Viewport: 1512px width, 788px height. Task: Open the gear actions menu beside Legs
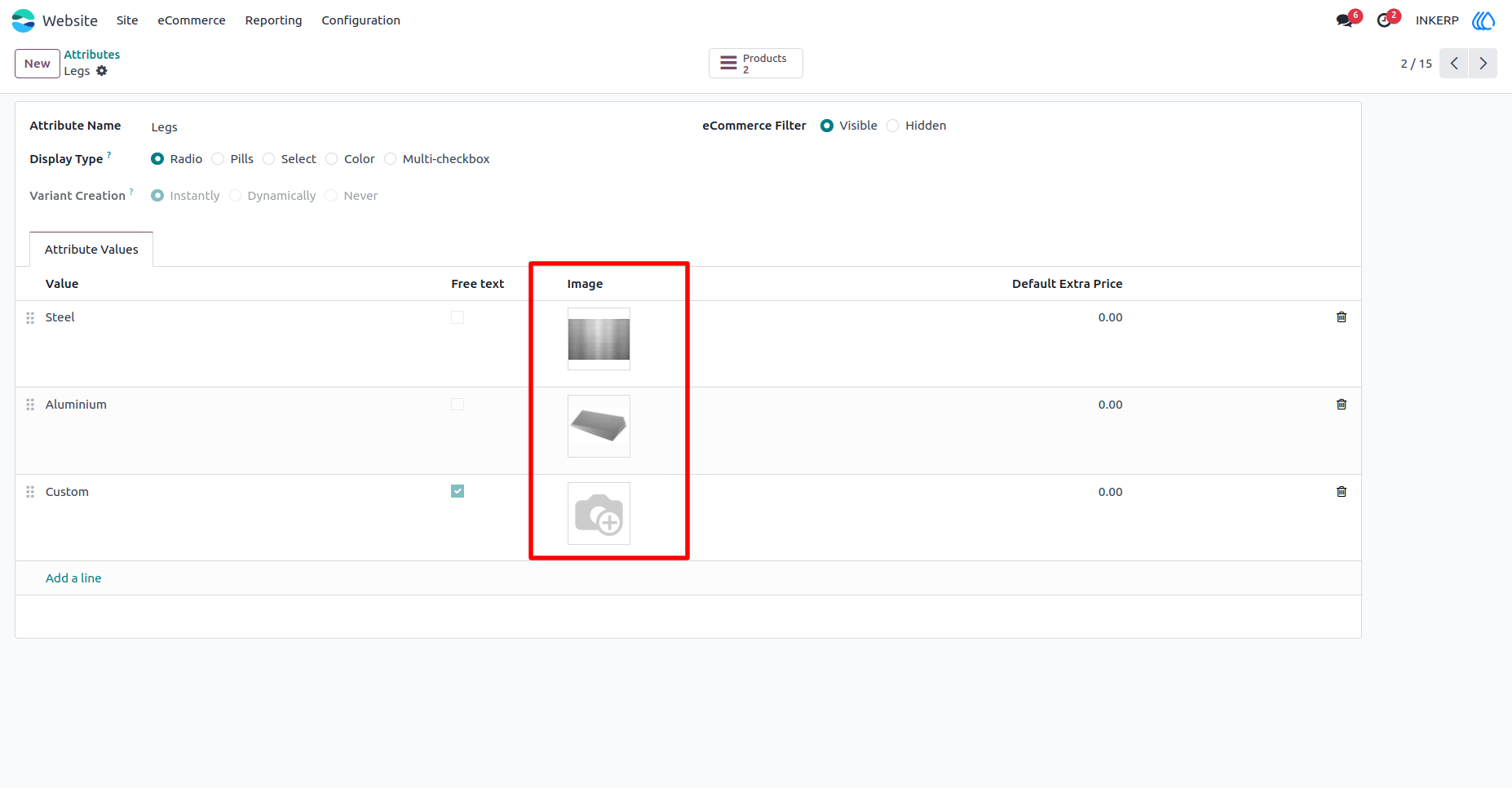[102, 71]
